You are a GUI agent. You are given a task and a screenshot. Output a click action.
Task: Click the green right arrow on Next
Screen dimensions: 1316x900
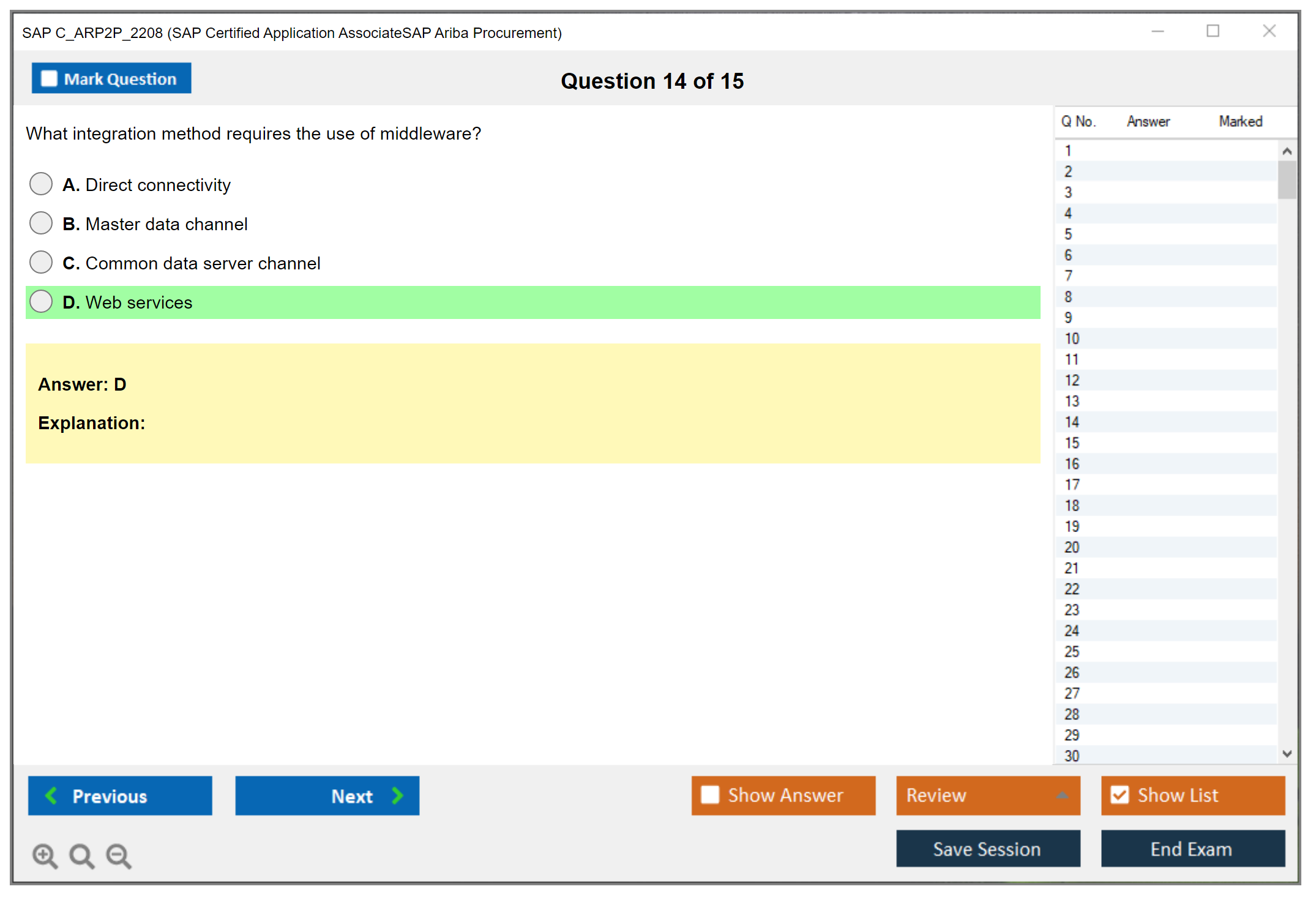397,795
